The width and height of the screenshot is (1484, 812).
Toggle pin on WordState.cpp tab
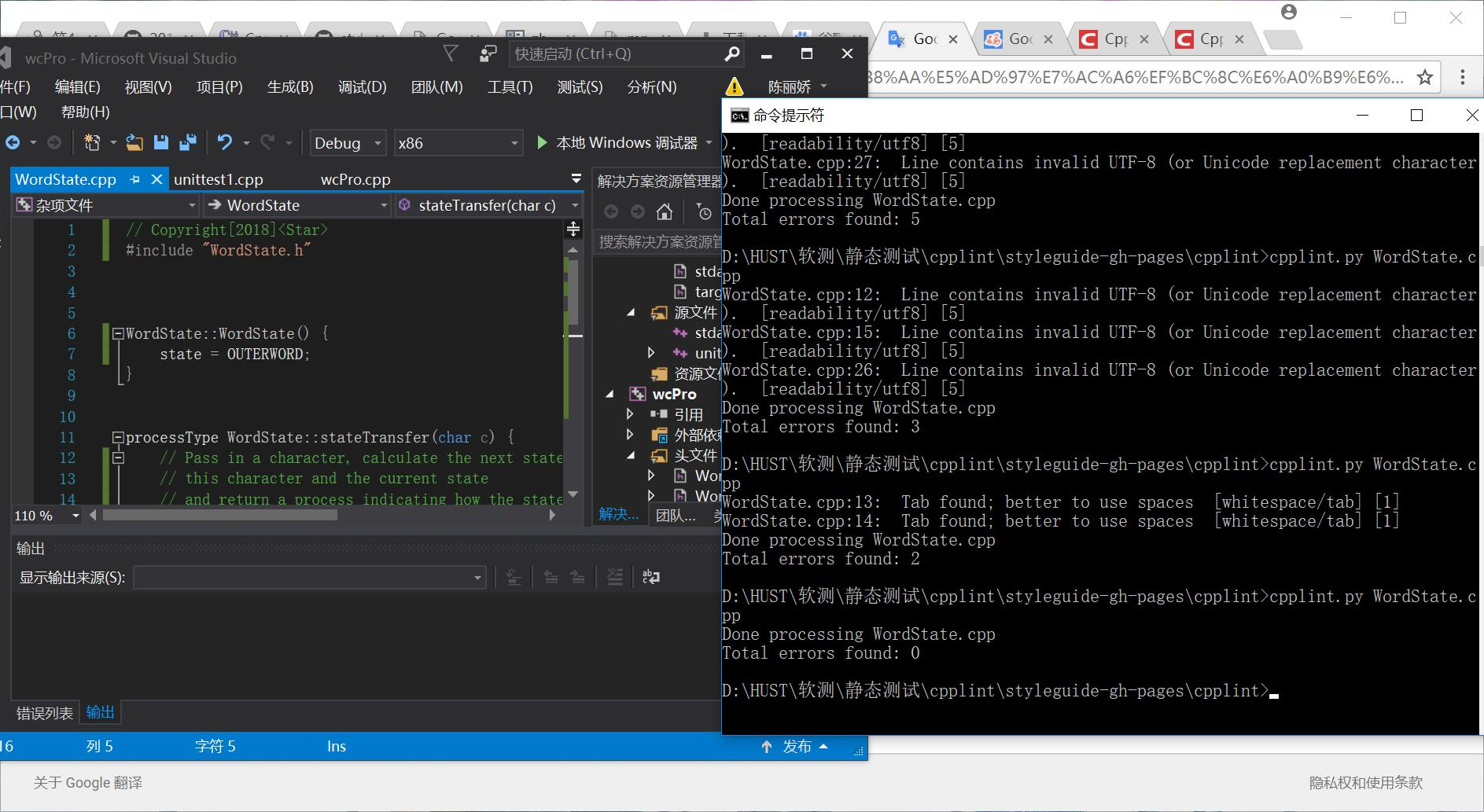click(135, 179)
